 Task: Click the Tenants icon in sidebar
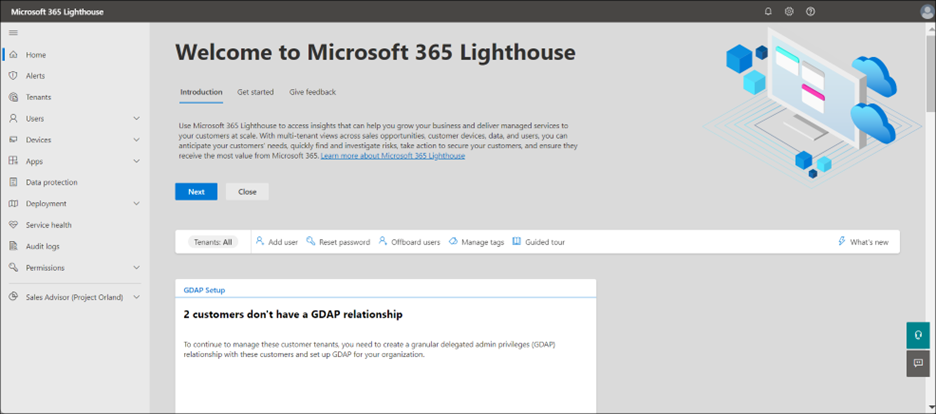(x=13, y=97)
